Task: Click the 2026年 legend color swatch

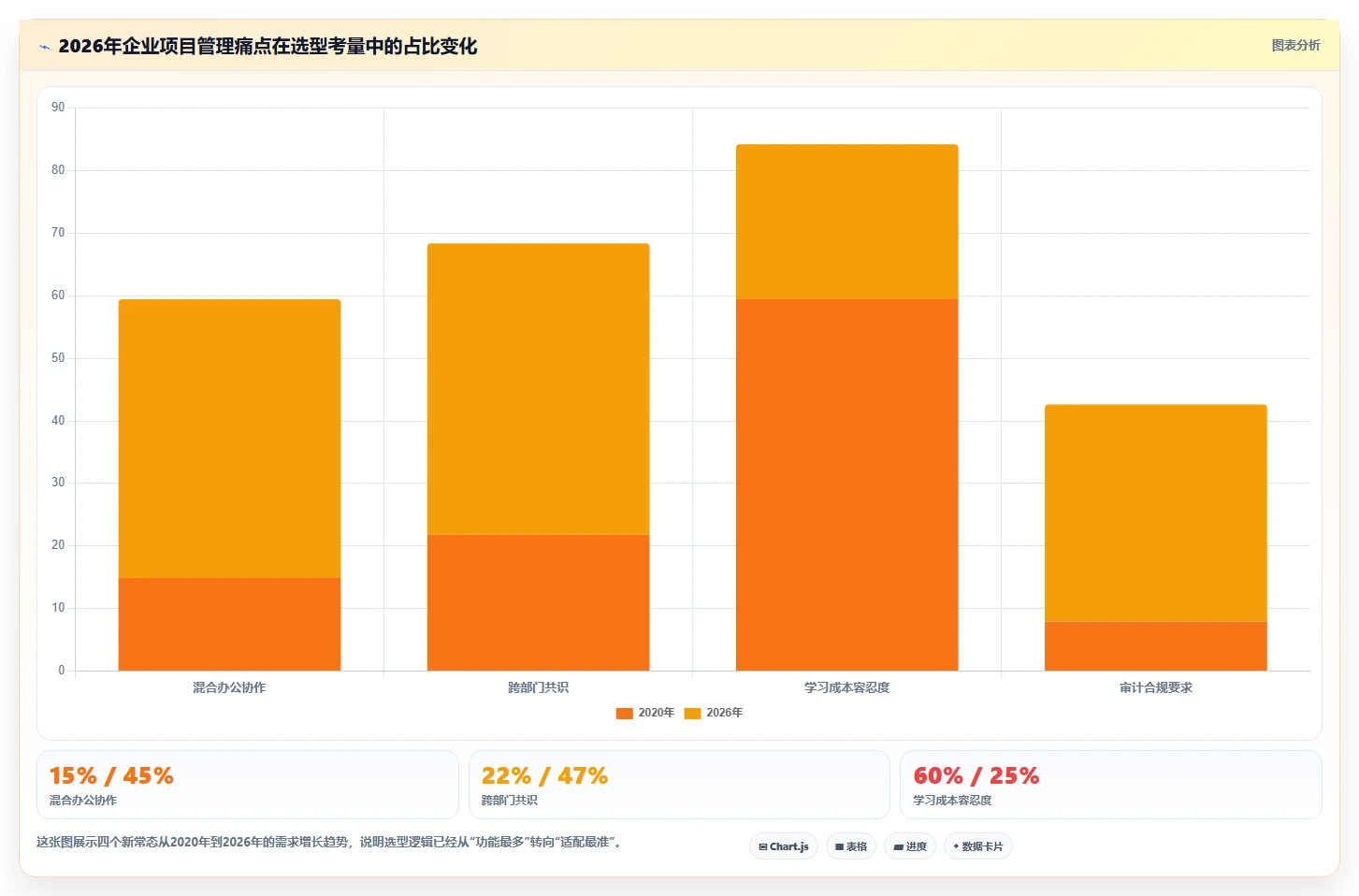Action: point(692,714)
